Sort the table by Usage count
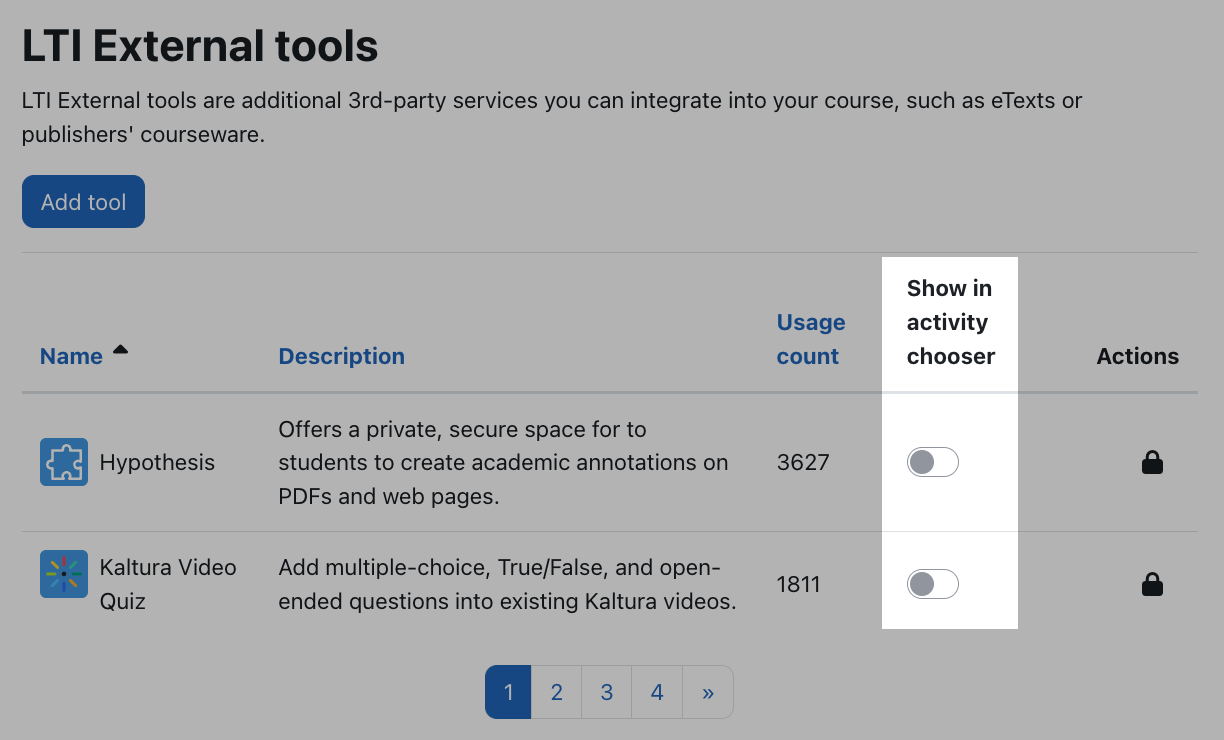This screenshot has height=740, width=1224. pyautogui.click(x=811, y=339)
